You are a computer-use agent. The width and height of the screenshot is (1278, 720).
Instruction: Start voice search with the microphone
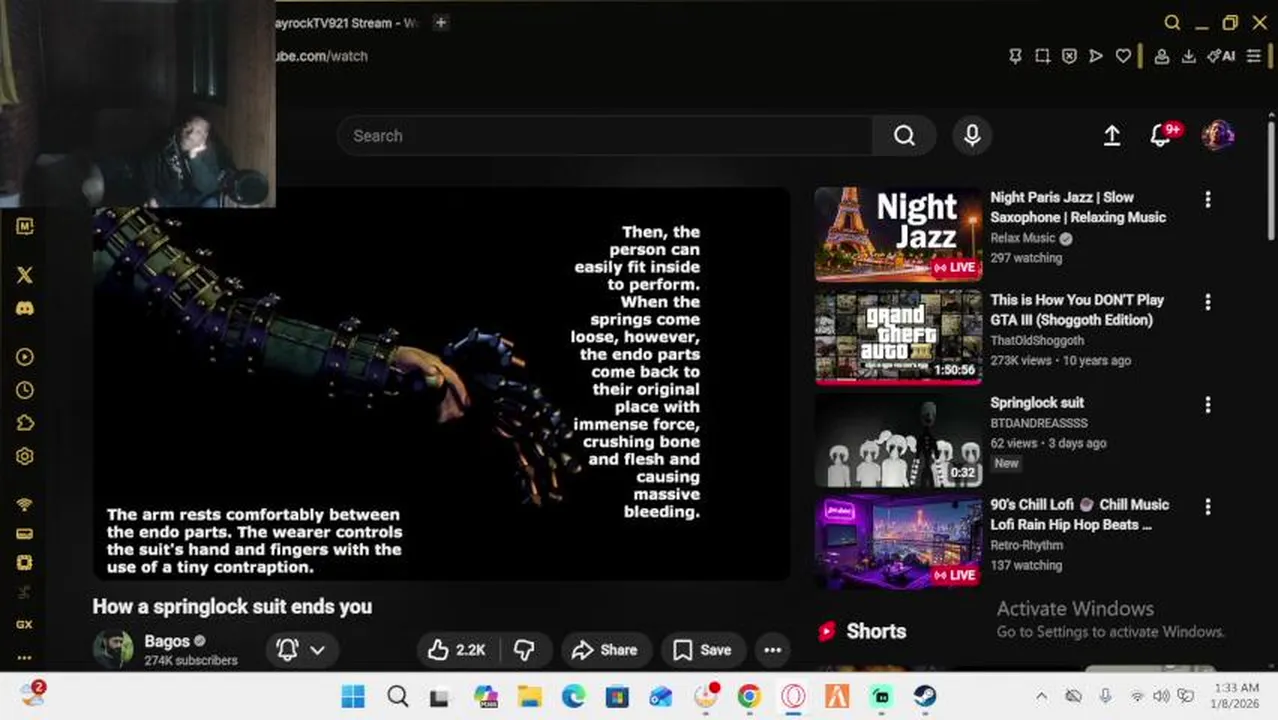click(x=972, y=136)
